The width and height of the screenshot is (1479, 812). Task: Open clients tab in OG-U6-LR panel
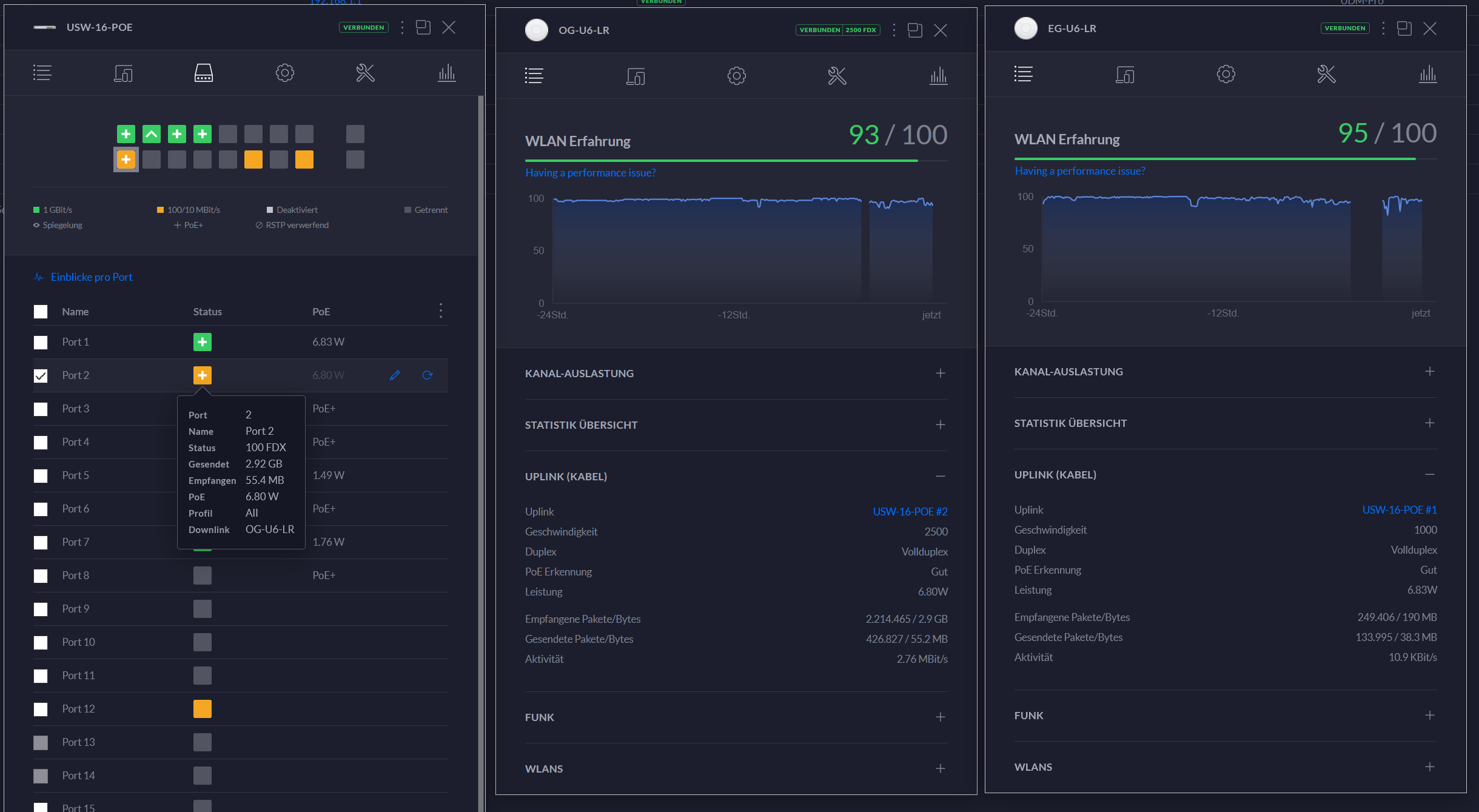[635, 76]
